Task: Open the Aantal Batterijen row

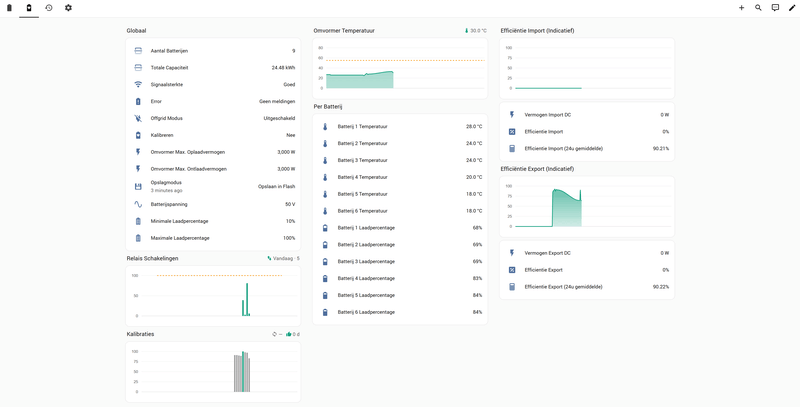Action: point(213,51)
